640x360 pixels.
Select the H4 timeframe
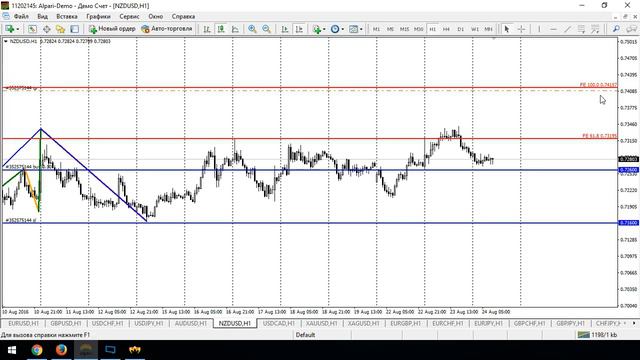click(x=446, y=29)
